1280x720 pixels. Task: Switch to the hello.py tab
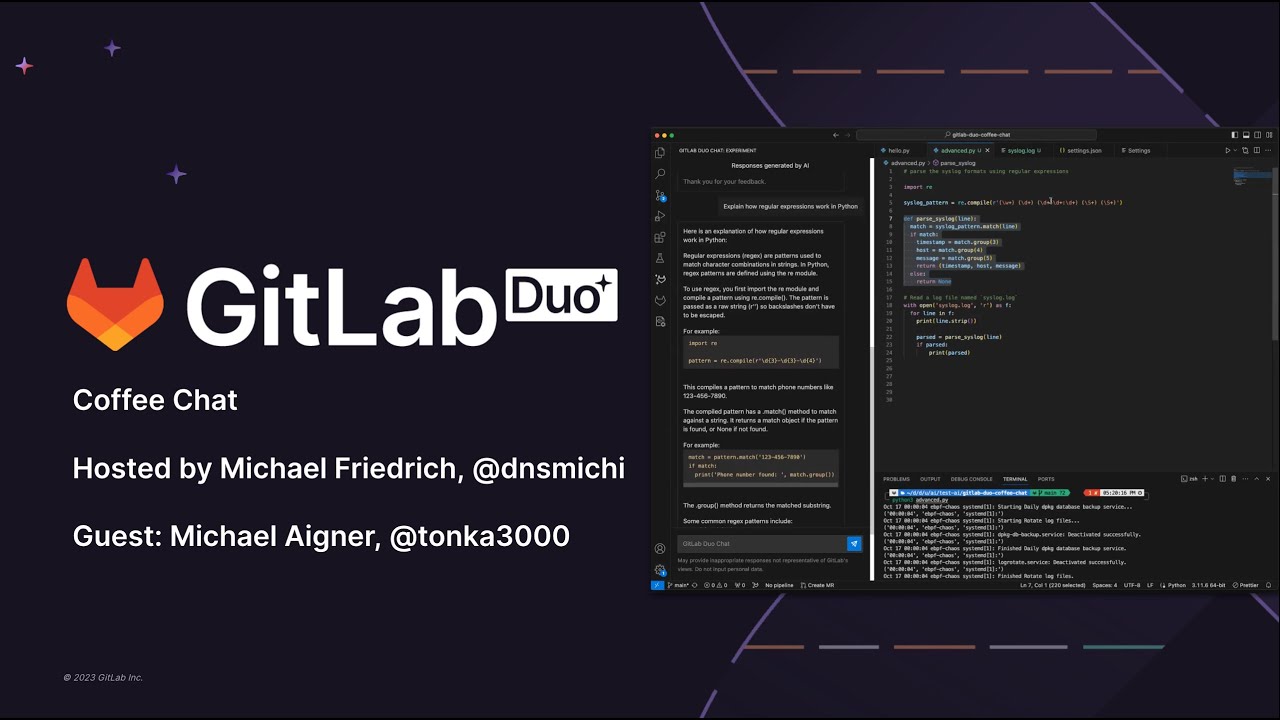897,150
